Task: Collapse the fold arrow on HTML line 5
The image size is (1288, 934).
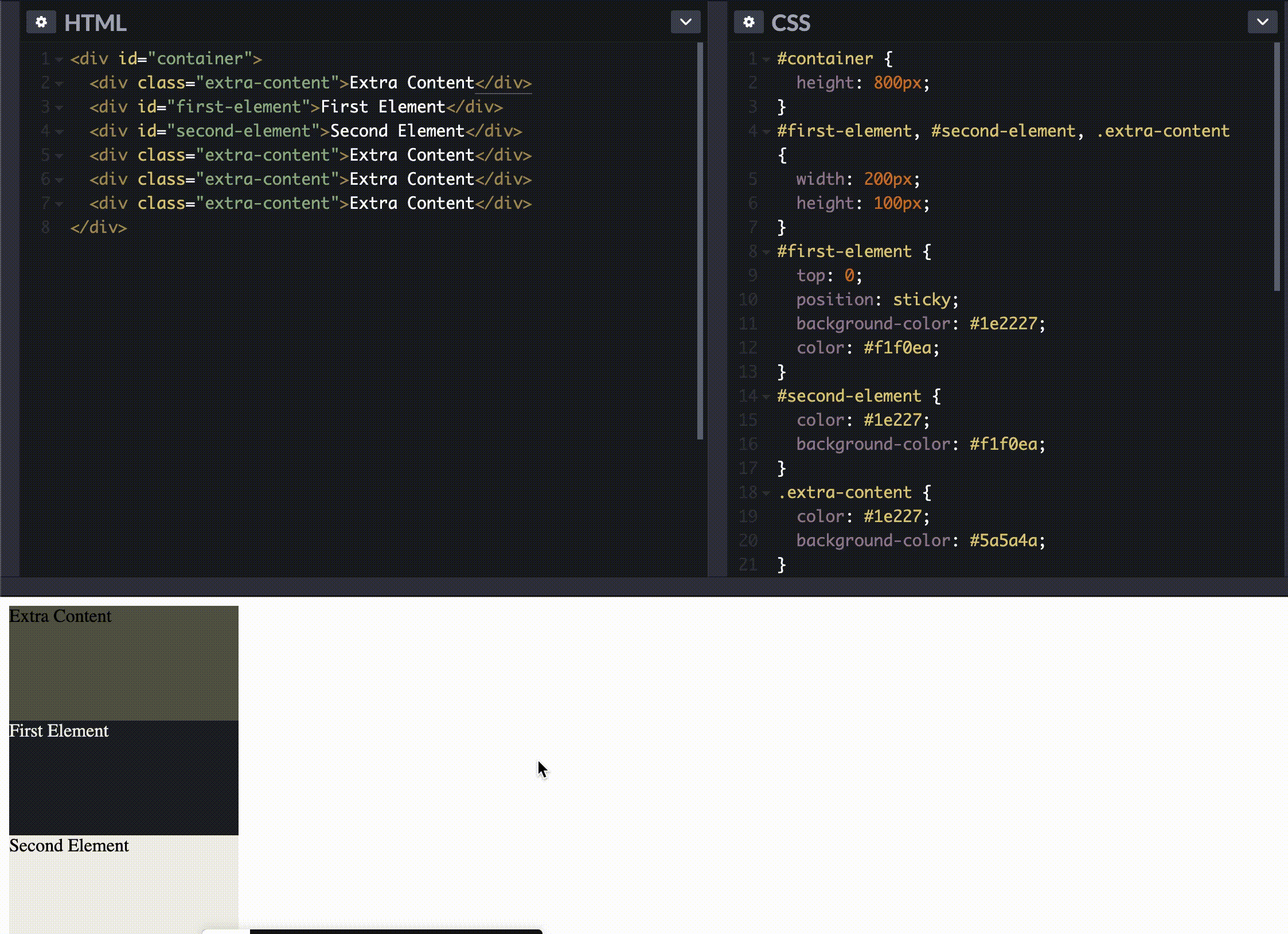Action: [x=58, y=155]
